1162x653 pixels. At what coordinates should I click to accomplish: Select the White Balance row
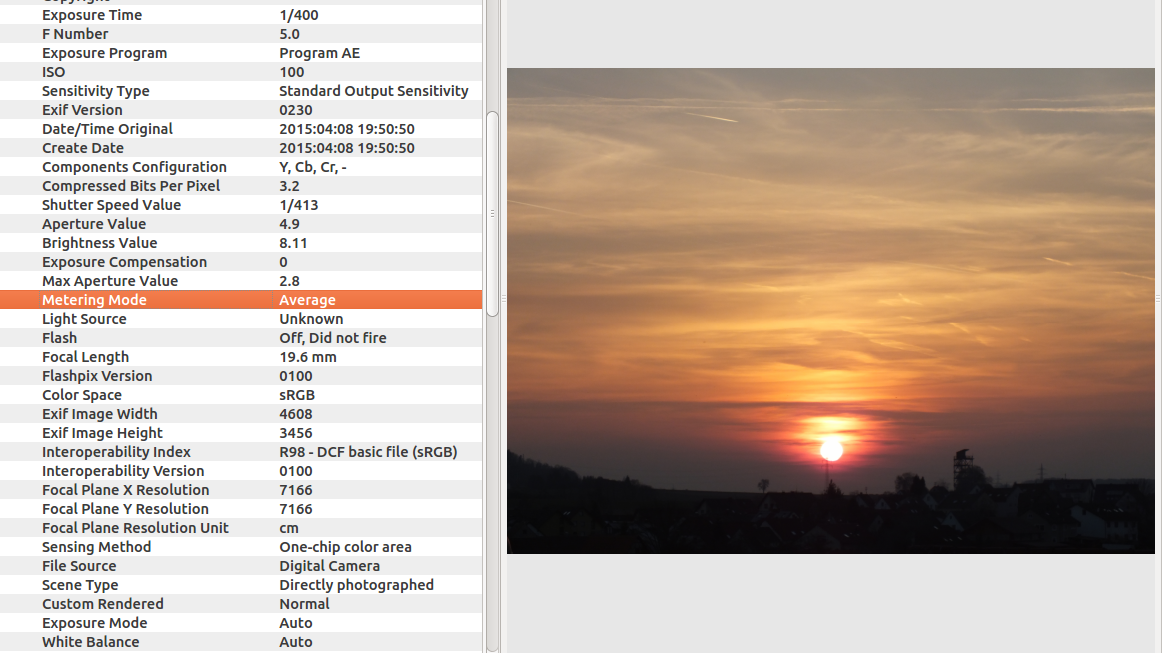click(241, 642)
